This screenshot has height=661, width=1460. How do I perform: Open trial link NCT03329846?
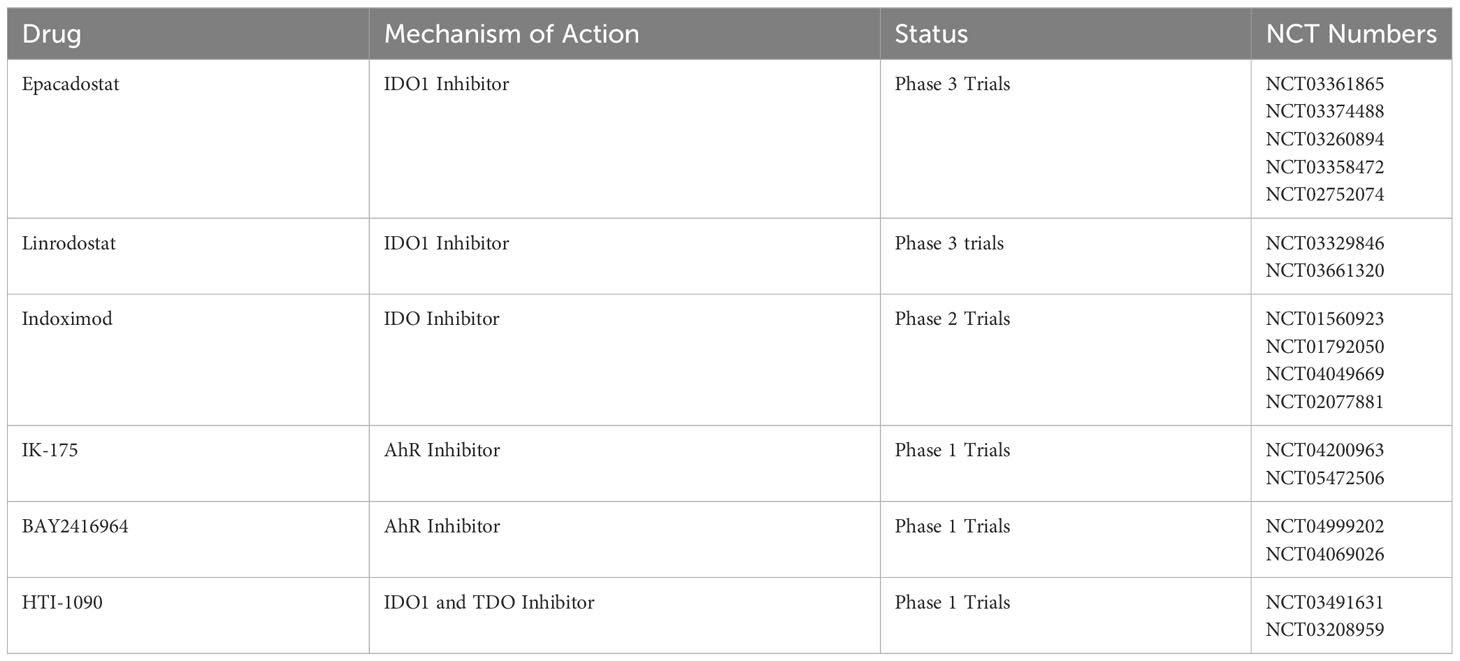click(1325, 243)
